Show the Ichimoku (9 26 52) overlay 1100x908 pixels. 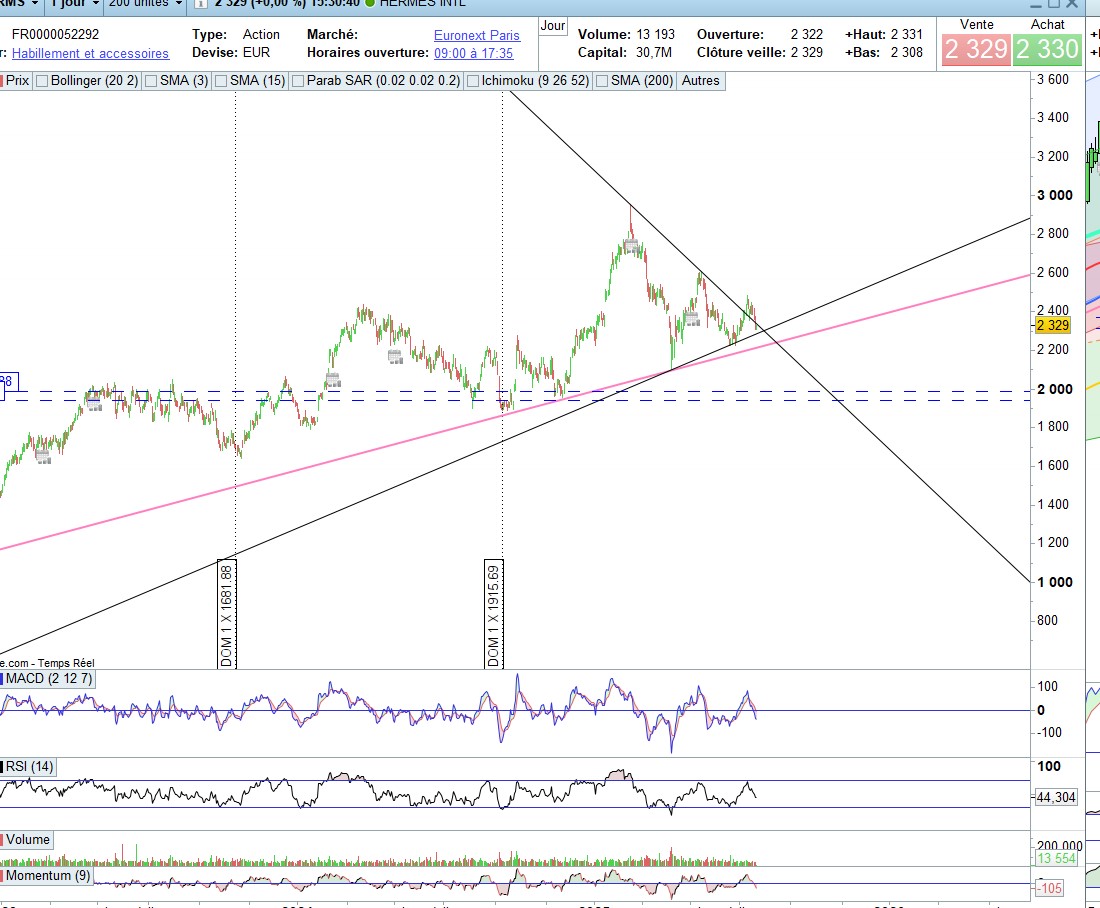[473, 81]
